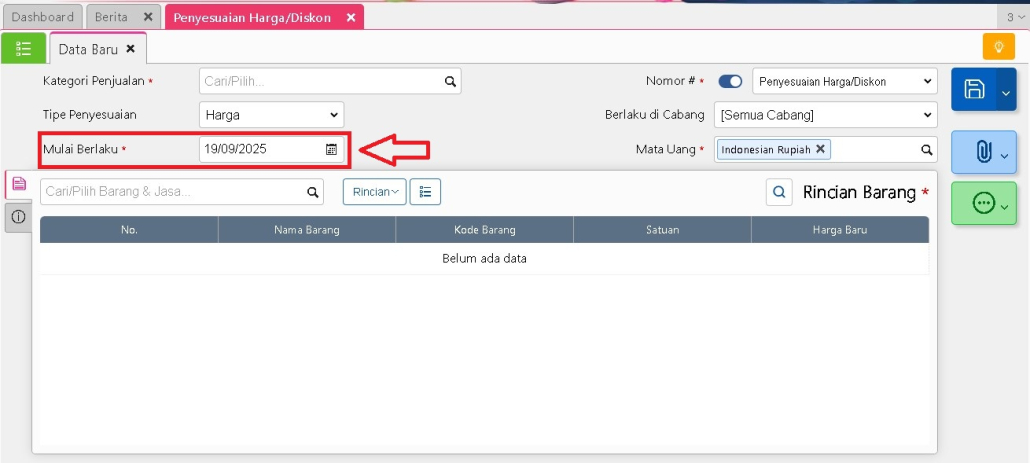This screenshot has height=463, width=1030.
Task: Switch to the Berita tab
Action: click(111, 17)
